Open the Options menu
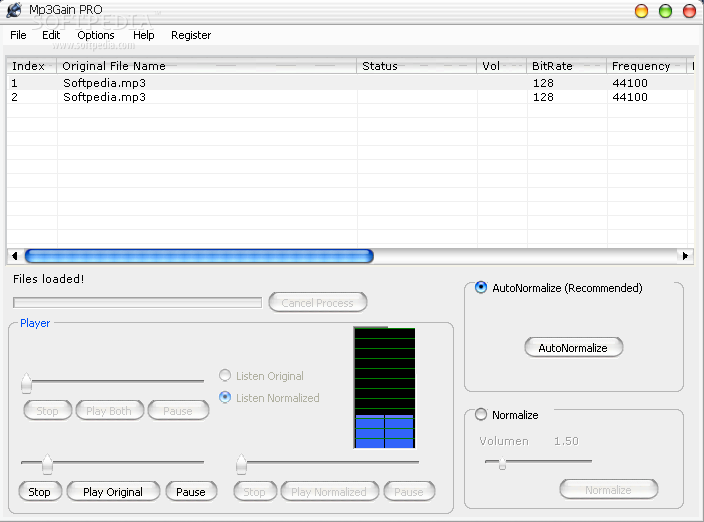 tap(96, 35)
